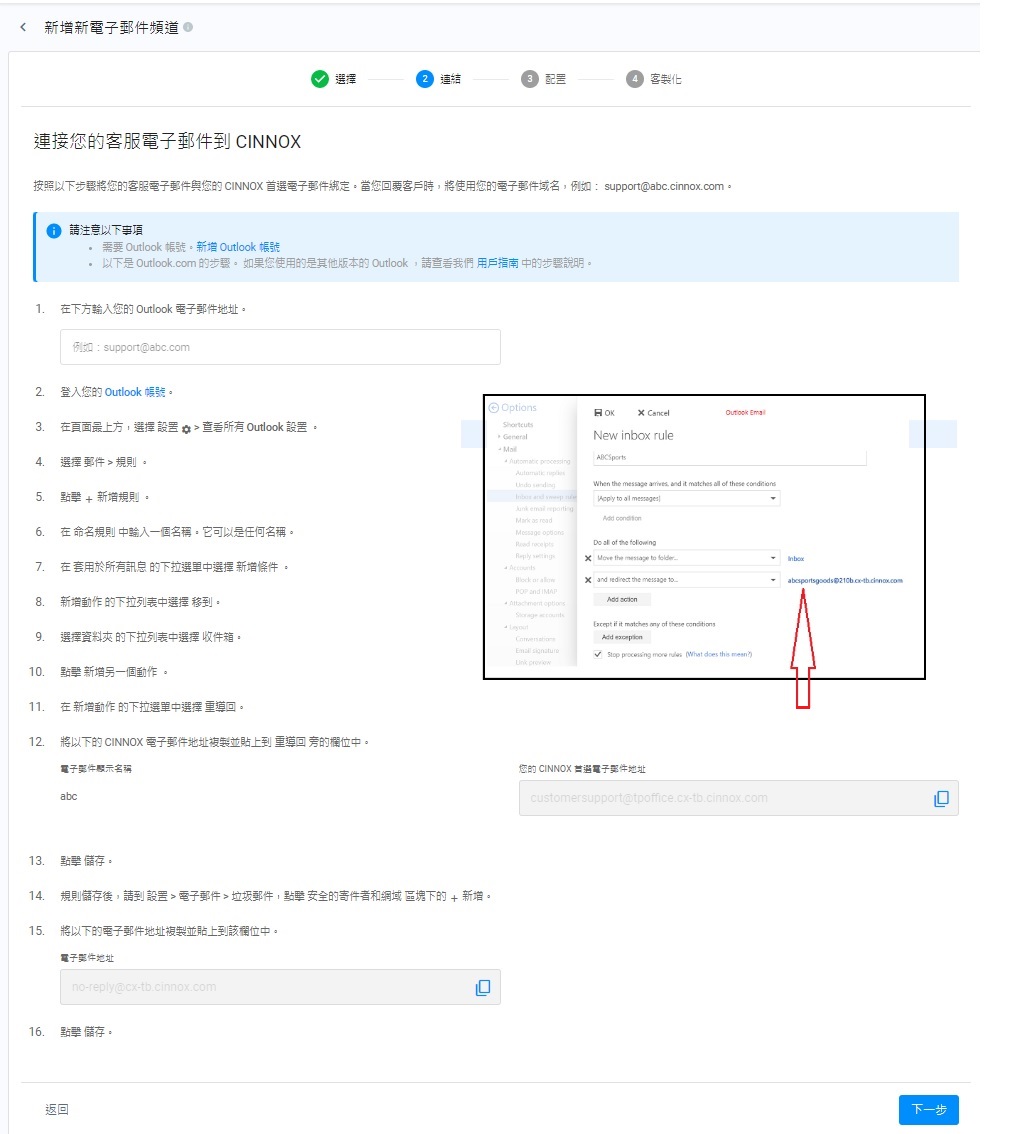Click step 13 text 點擊 儲存

point(86,861)
